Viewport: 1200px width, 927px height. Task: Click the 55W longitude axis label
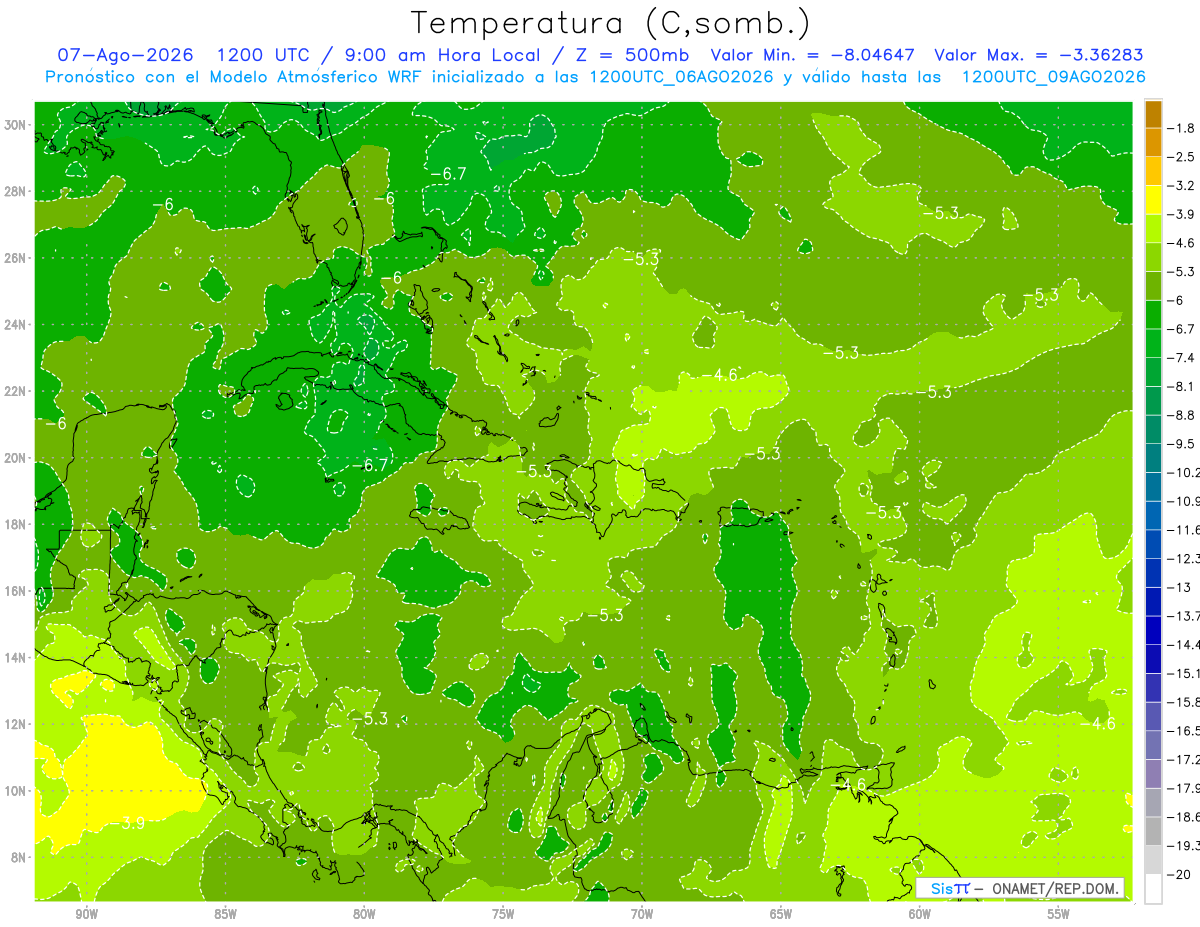pos(1058,914)
